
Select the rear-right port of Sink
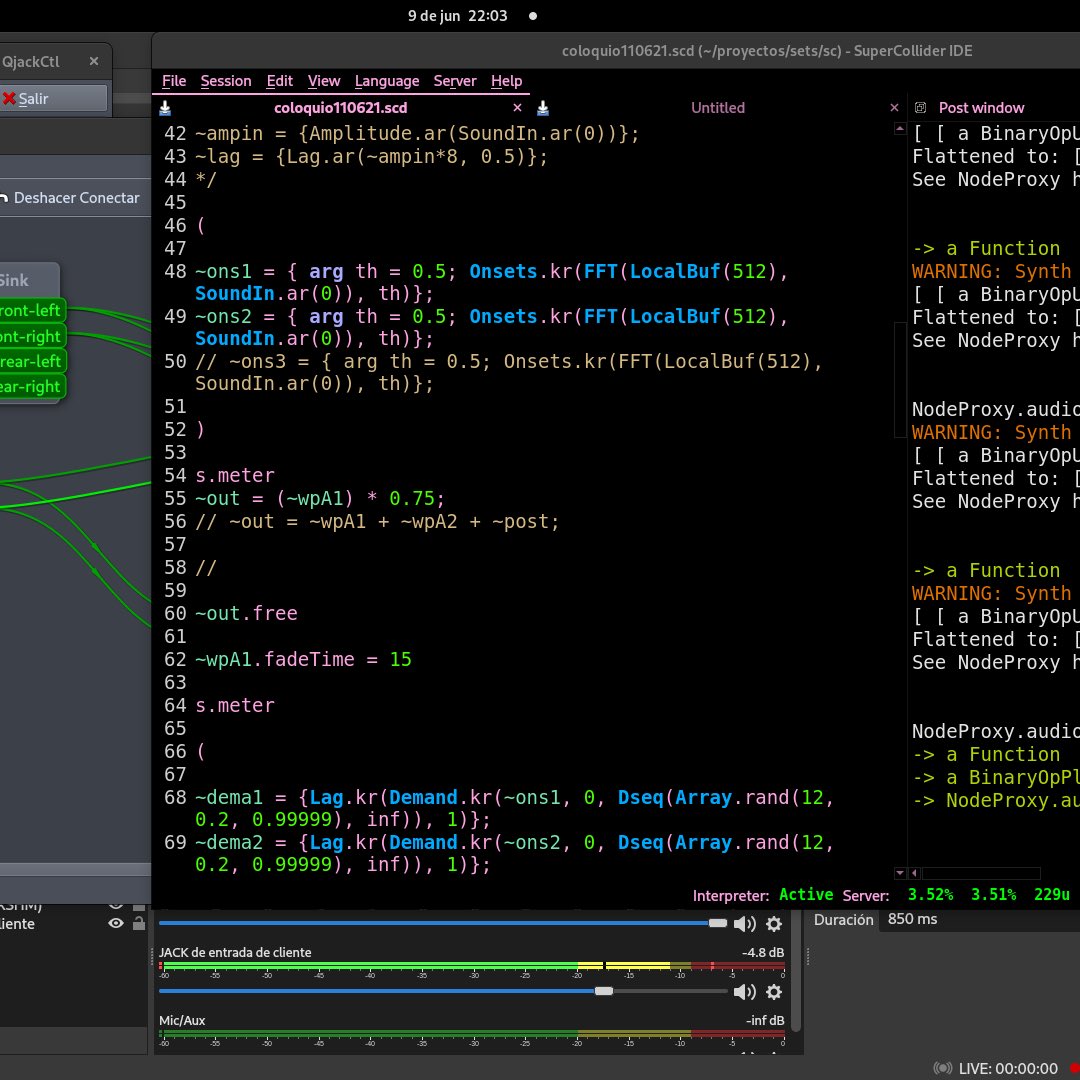coord(32,387)
